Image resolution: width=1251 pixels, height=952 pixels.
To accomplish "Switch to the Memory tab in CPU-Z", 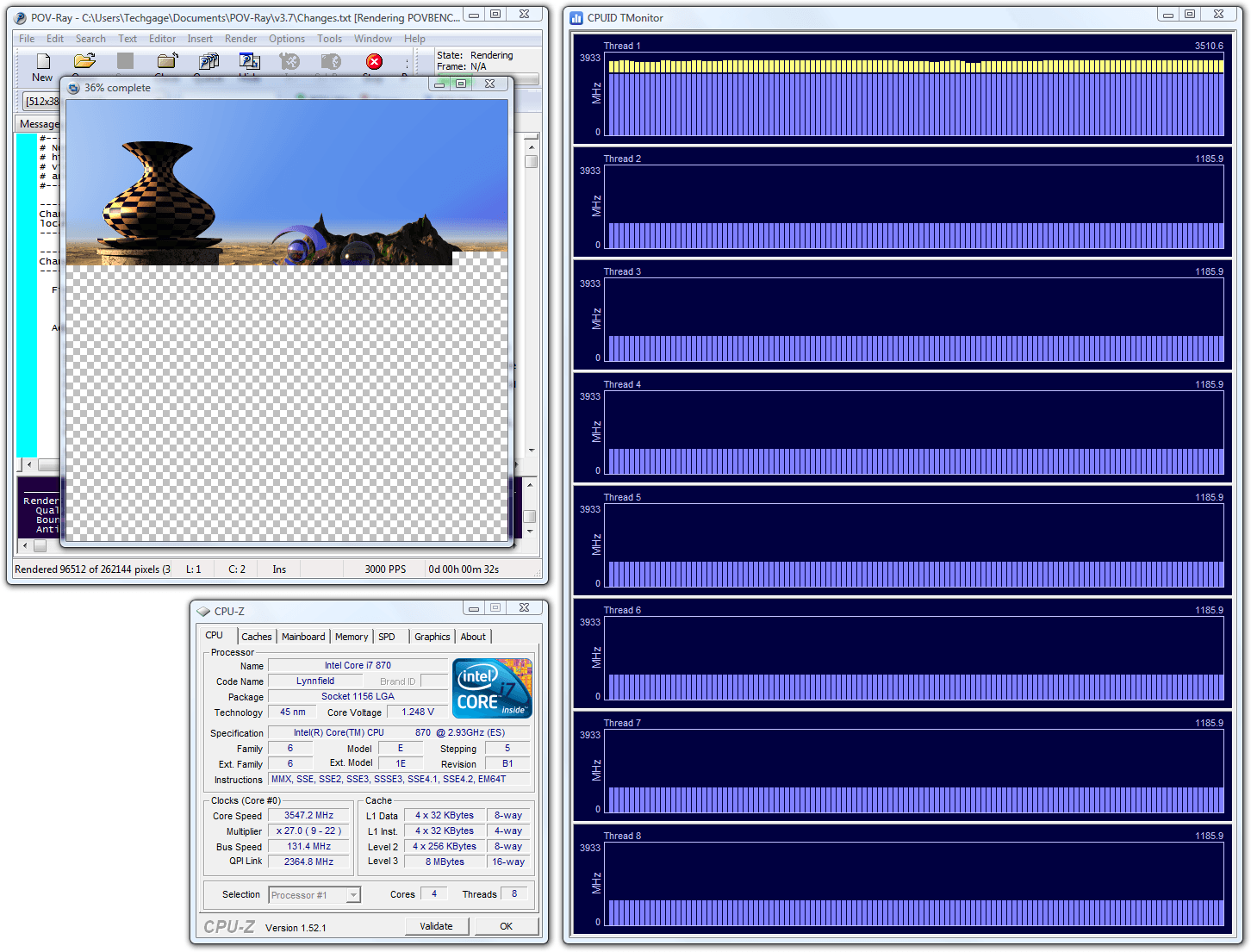I will tap(352, 637).
